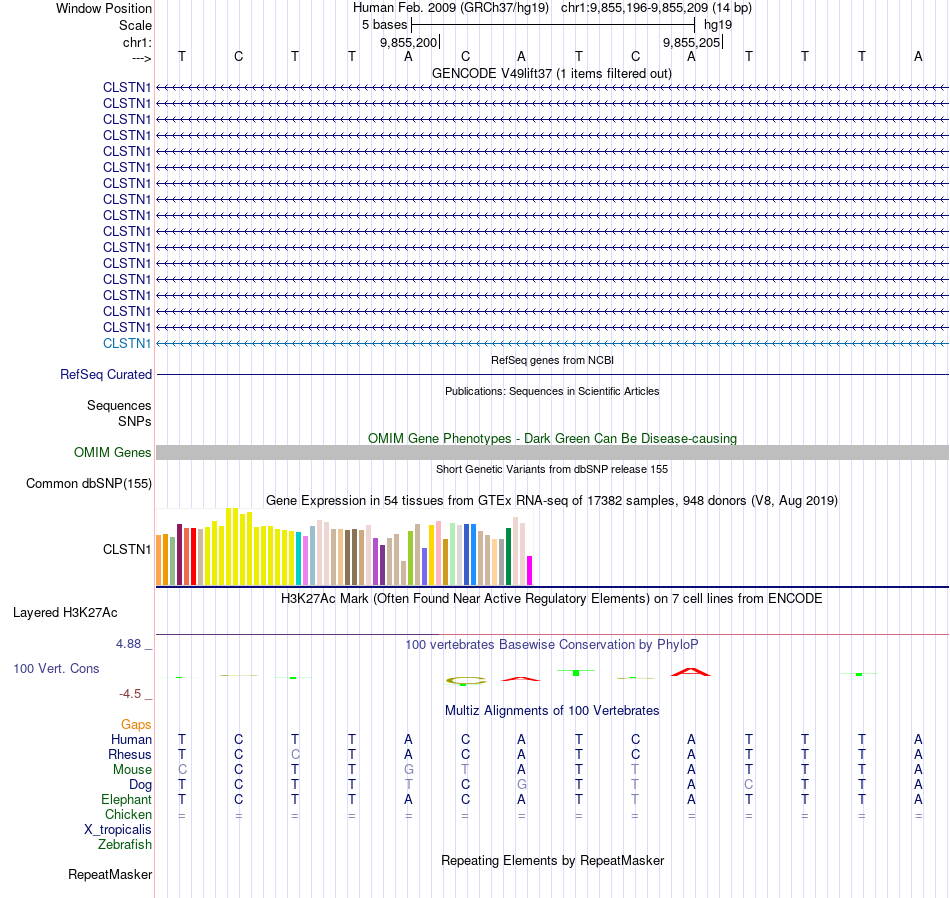
Task: Click the 100 Vert. Cons label
Action: (56, 668)
